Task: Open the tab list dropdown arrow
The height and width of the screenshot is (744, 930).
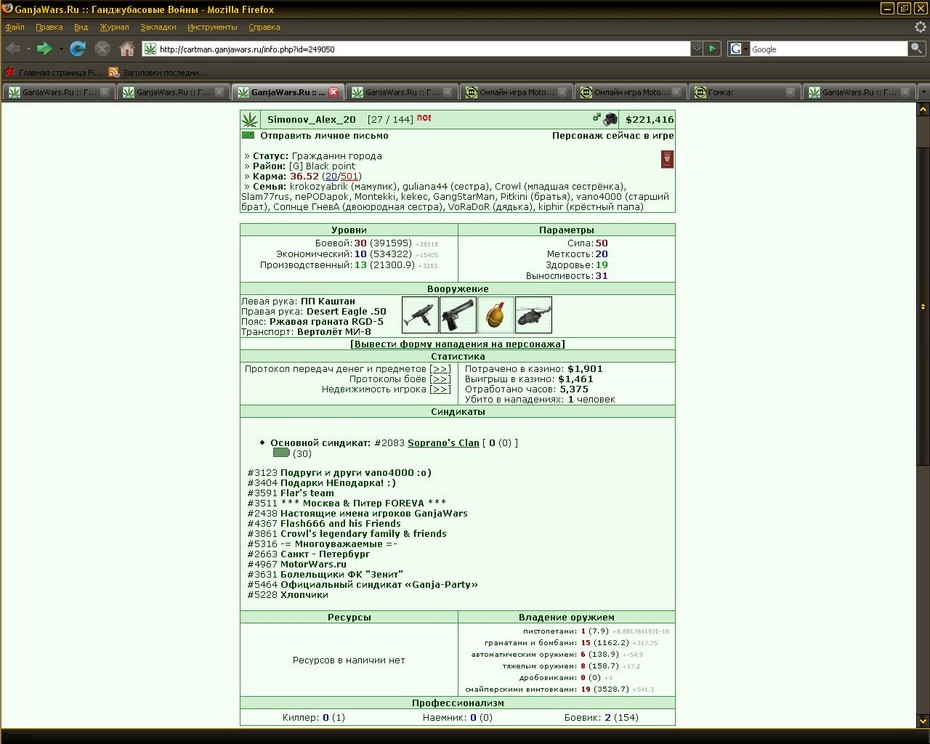Action: click(x=923, y=92)
